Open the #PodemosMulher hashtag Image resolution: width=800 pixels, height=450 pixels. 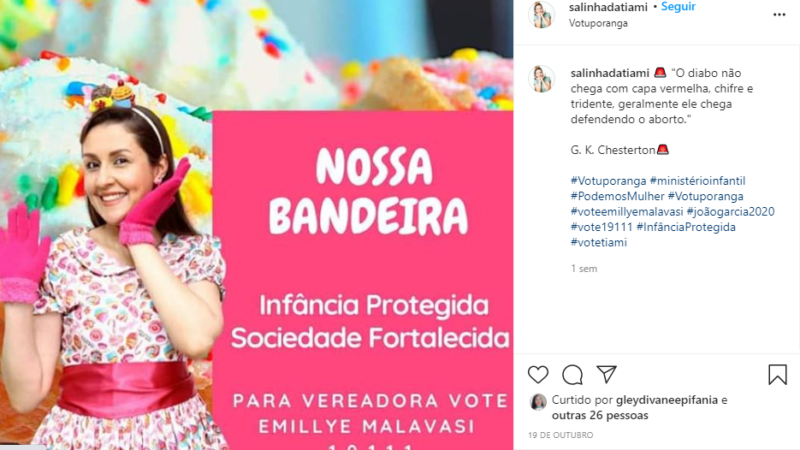pyautogui.click(x=617, y=196)
